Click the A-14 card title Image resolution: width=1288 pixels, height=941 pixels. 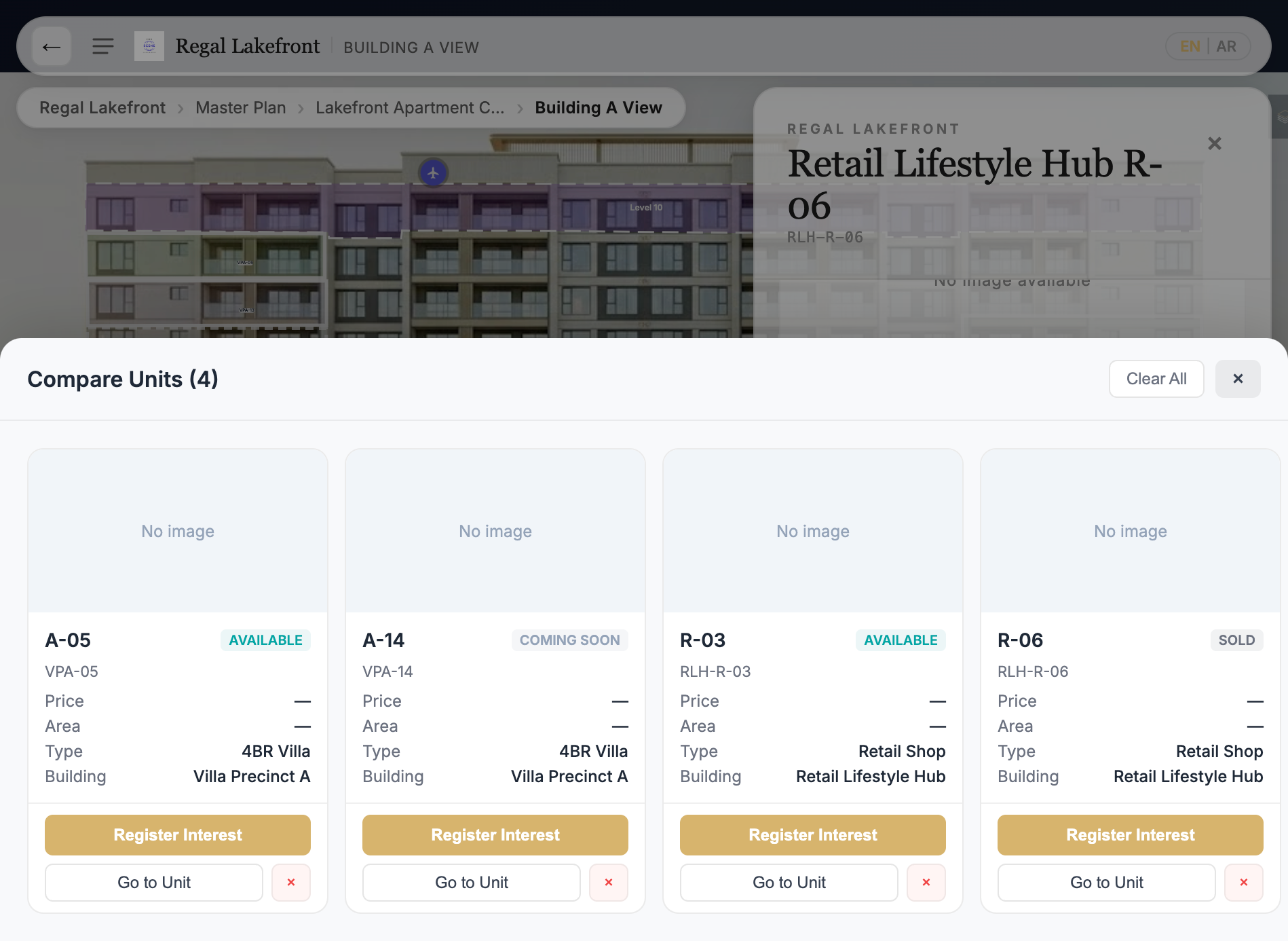coord(383,640)
